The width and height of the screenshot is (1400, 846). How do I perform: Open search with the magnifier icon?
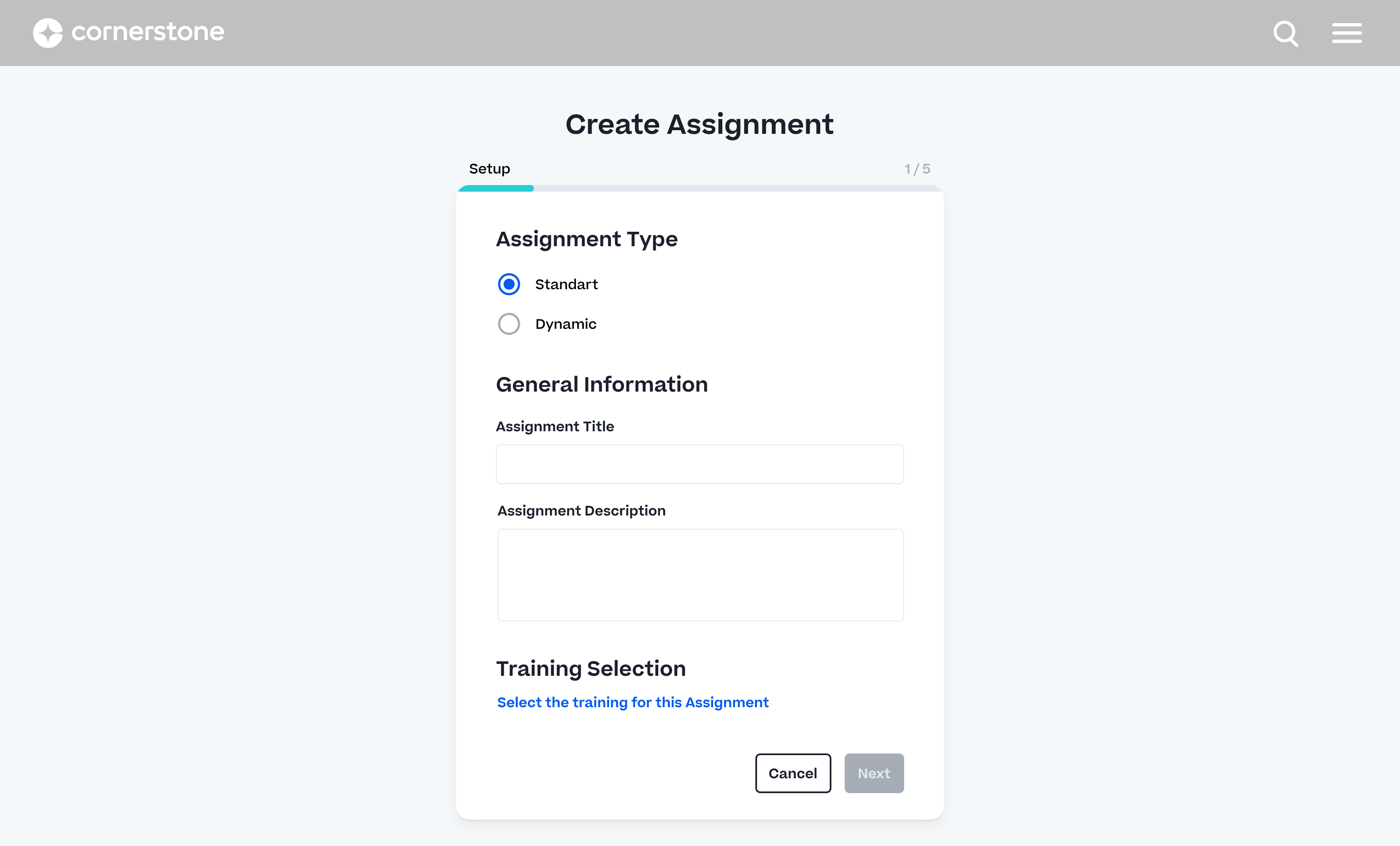[1285, 33]
